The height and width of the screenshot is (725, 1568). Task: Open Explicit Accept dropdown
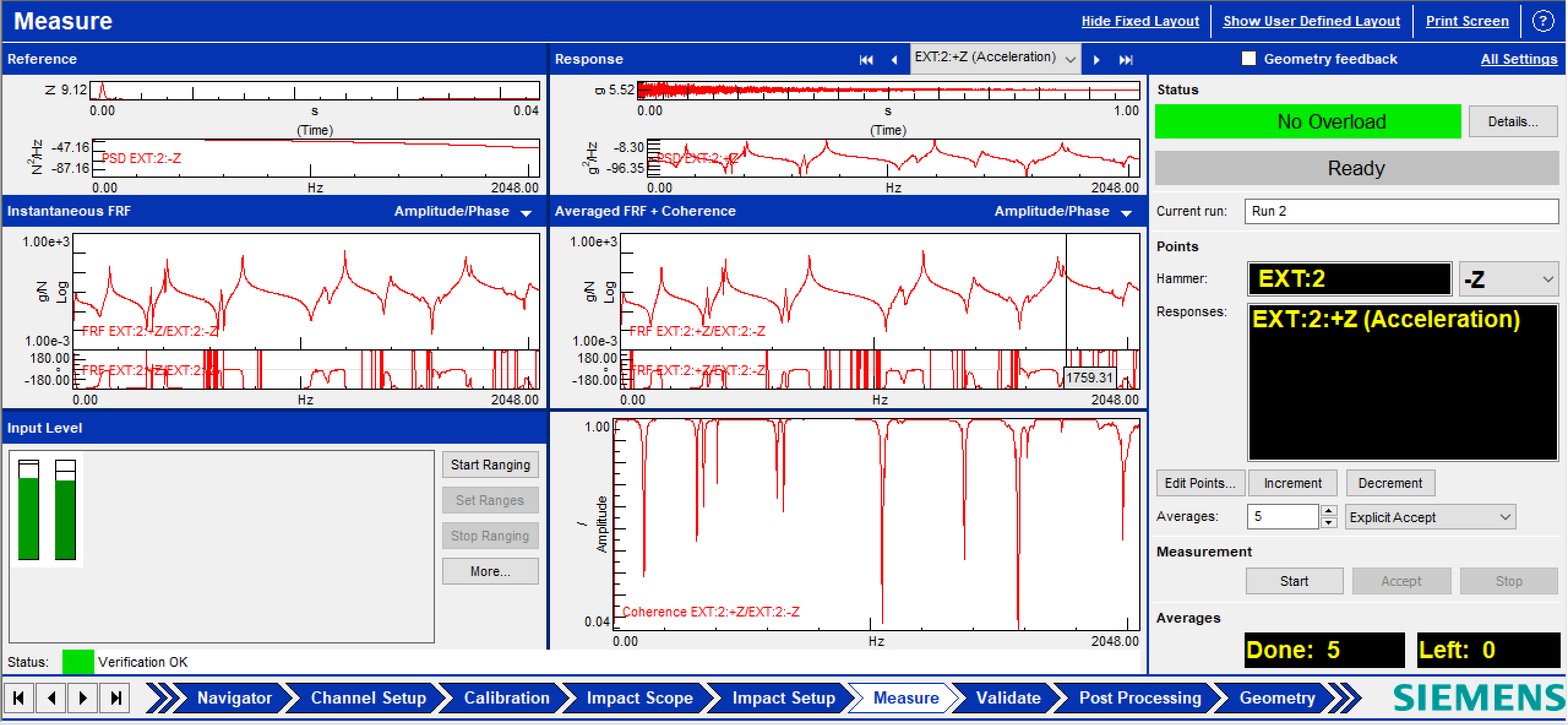click(x=1430, y=517)
